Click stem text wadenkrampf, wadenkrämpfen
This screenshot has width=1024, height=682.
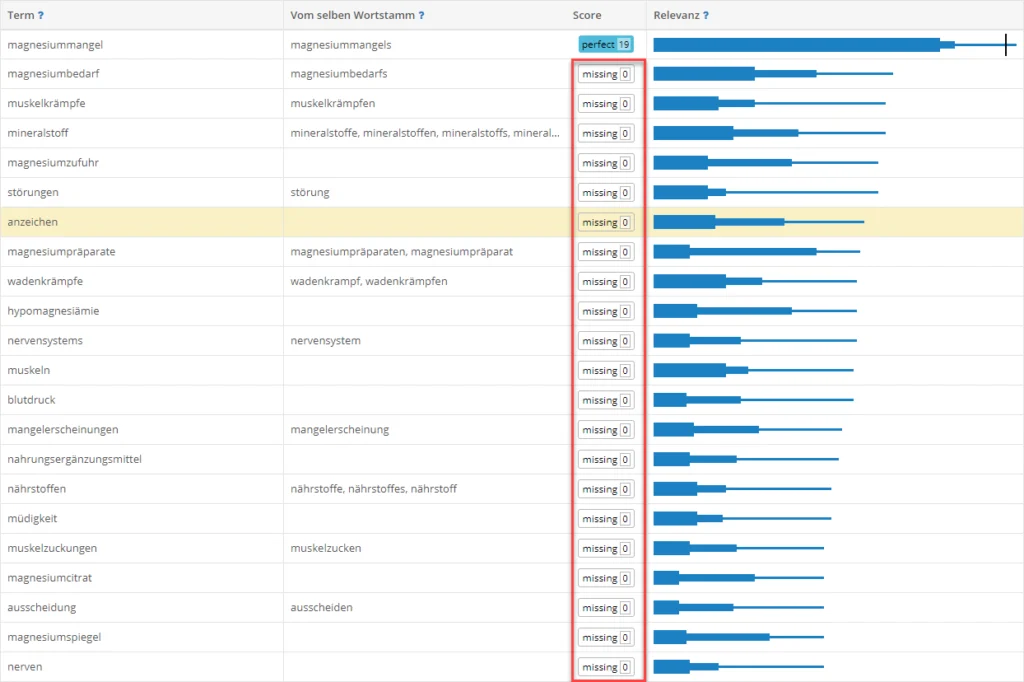pos(369,282)
